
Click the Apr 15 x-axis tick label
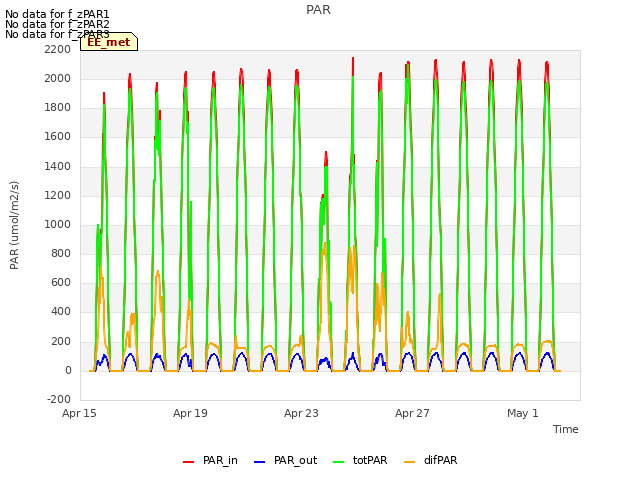click(x=79, y=413)
